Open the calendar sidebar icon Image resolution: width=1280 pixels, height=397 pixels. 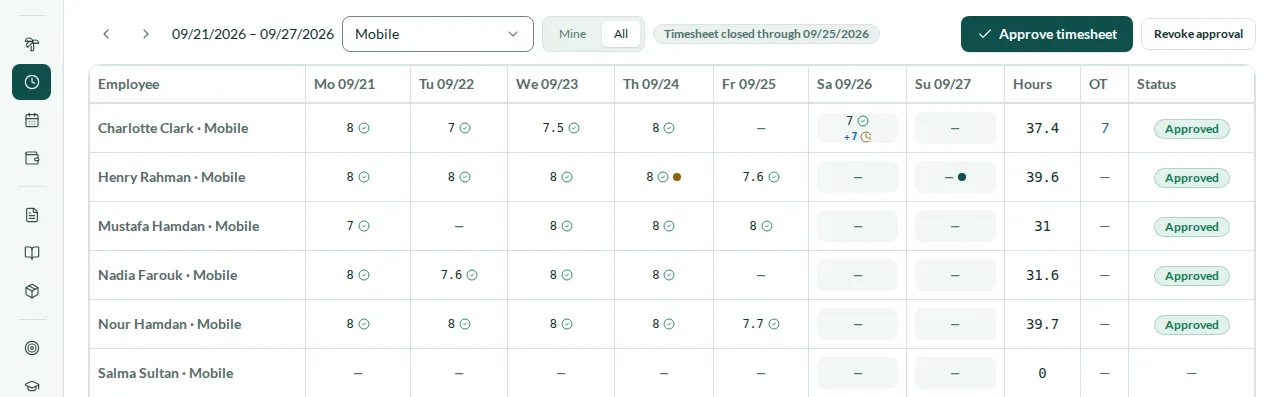pyautogui.click(x=32, y=120)
